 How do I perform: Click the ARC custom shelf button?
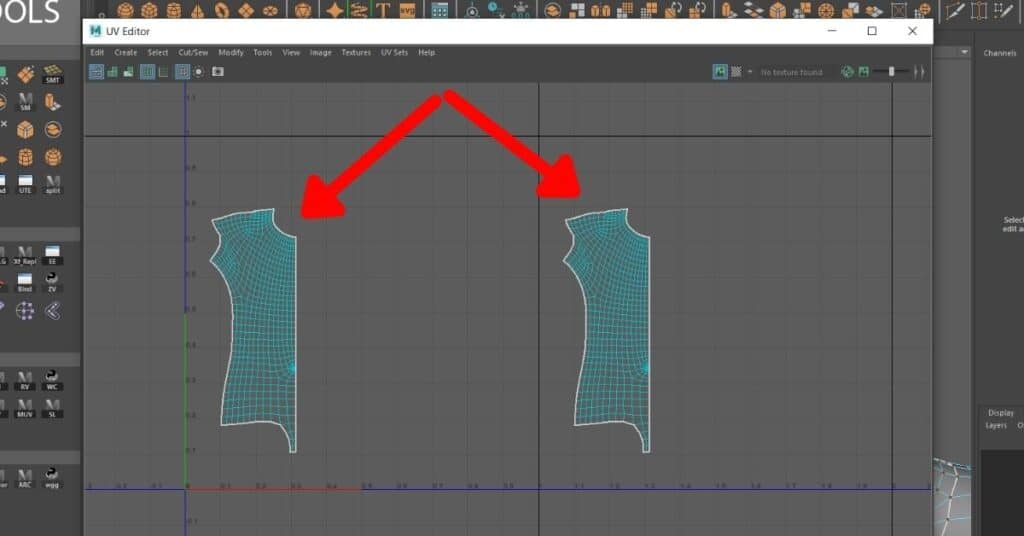pos(25,478)
